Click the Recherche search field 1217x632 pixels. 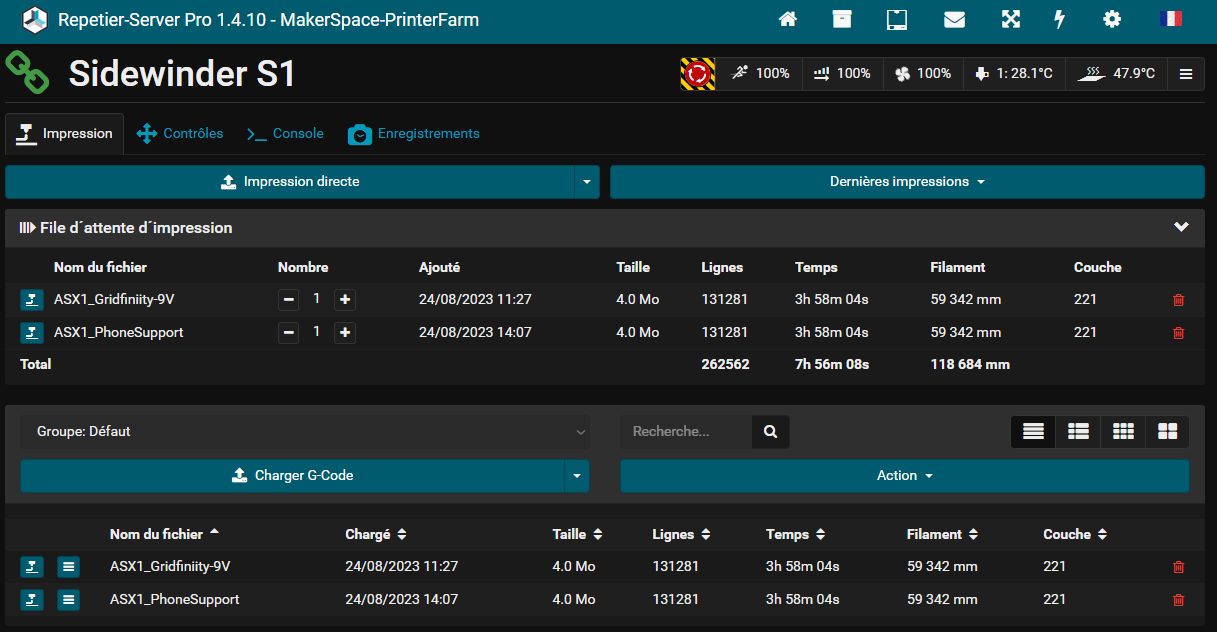tap(686, 432)
